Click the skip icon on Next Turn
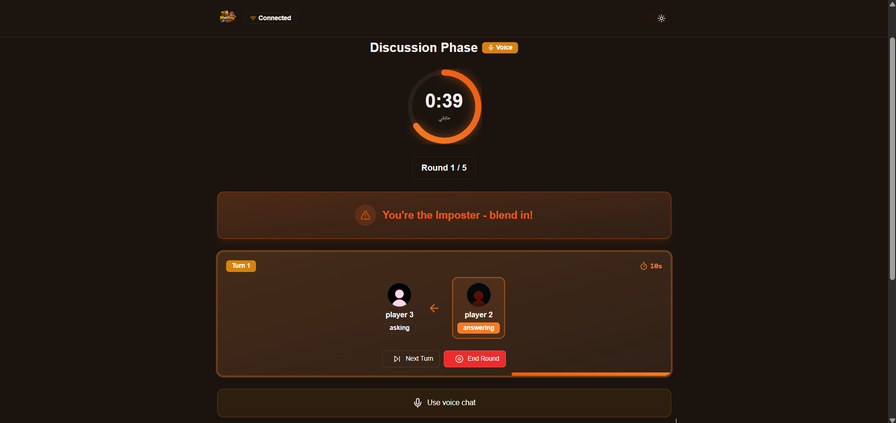896x423 pixels. tap(397, 359)
